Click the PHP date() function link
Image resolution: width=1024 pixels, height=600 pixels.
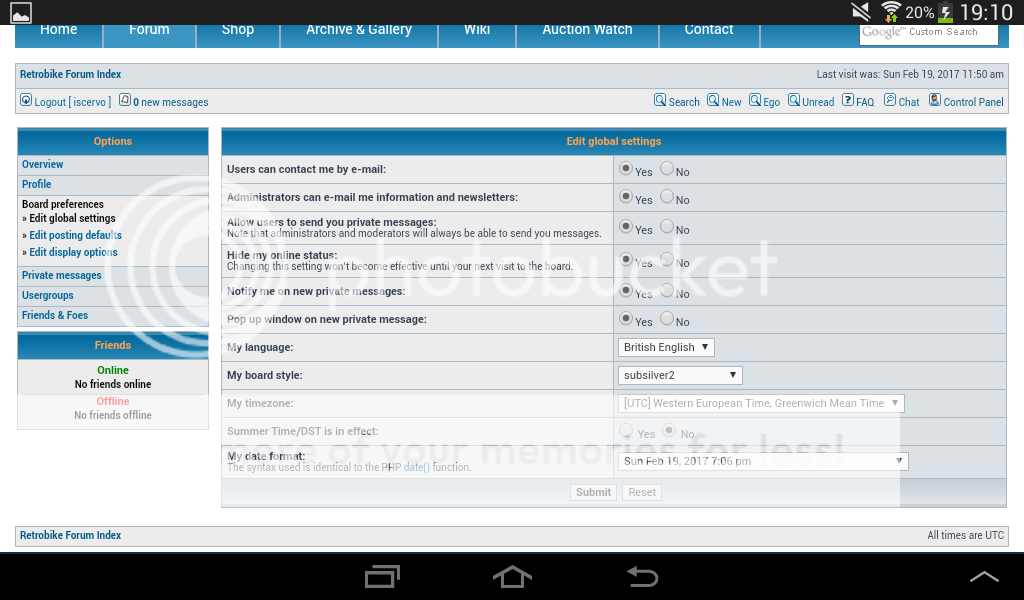point(417,467)
